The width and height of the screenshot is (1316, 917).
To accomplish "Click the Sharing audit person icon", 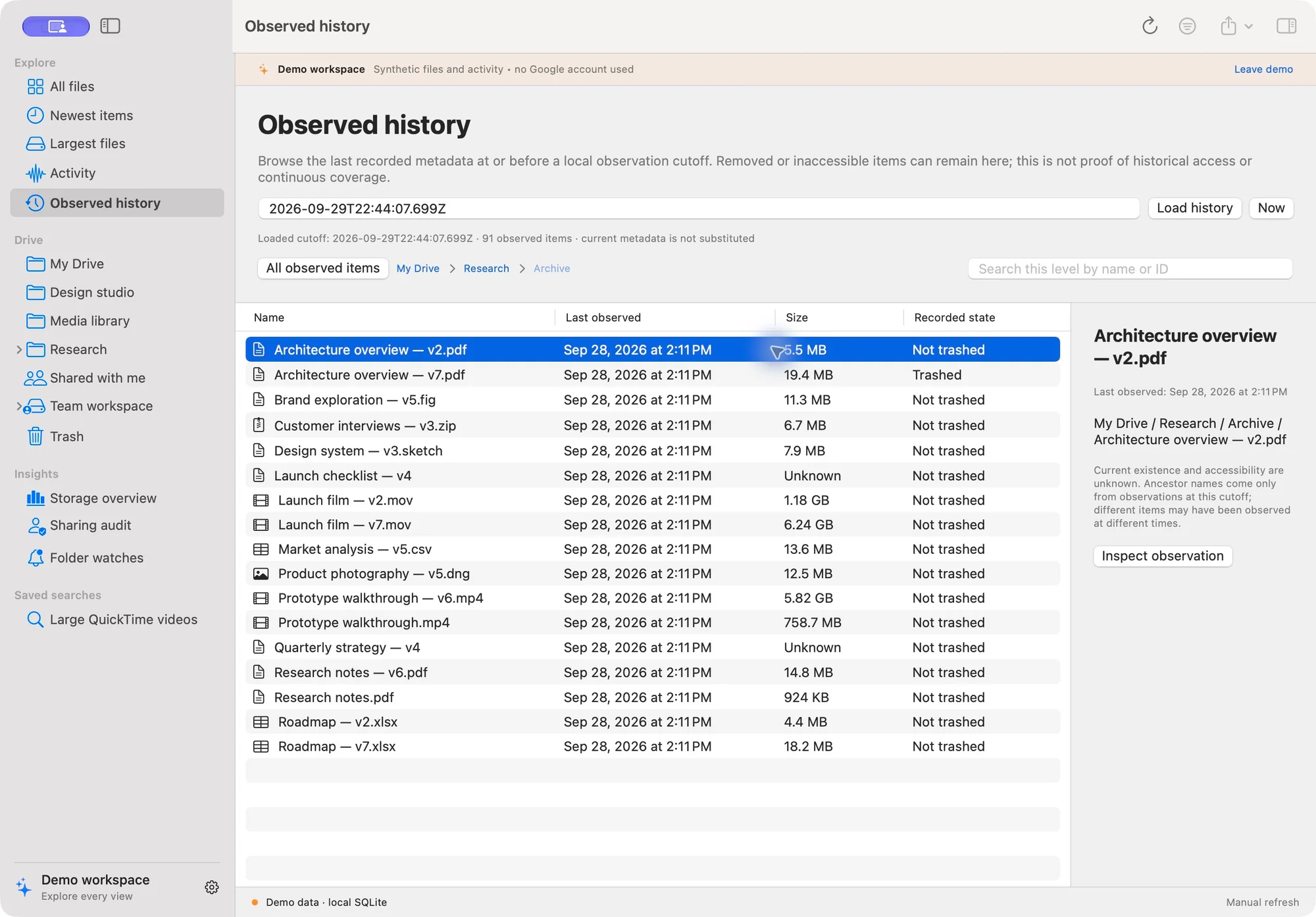I will click(36, 526).
